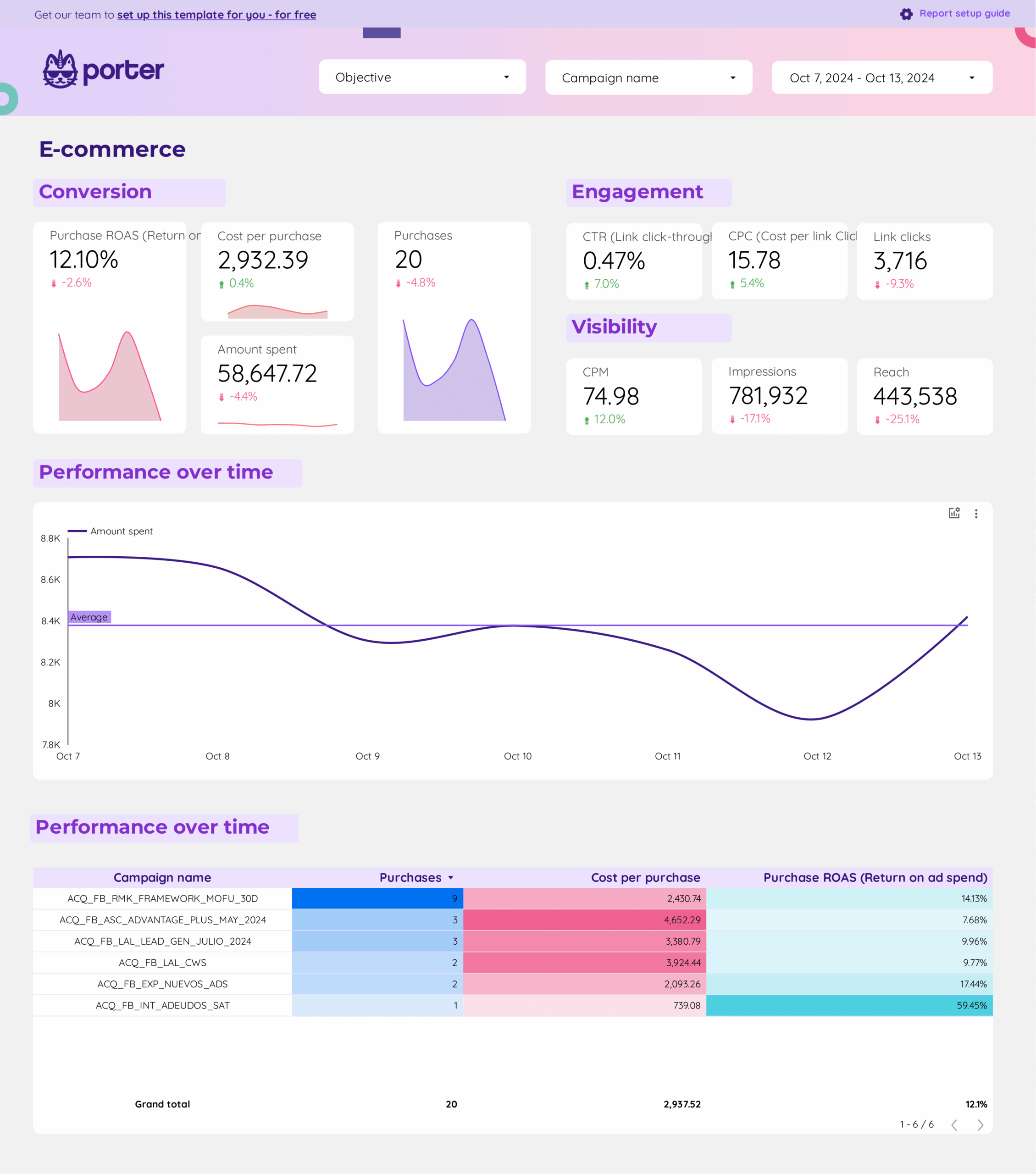Image resolution: width=1036 pixels, height=1174 pixels.
Task: Click the Report setup guide link
Action: pyautogui.click(x=964, y=13)
